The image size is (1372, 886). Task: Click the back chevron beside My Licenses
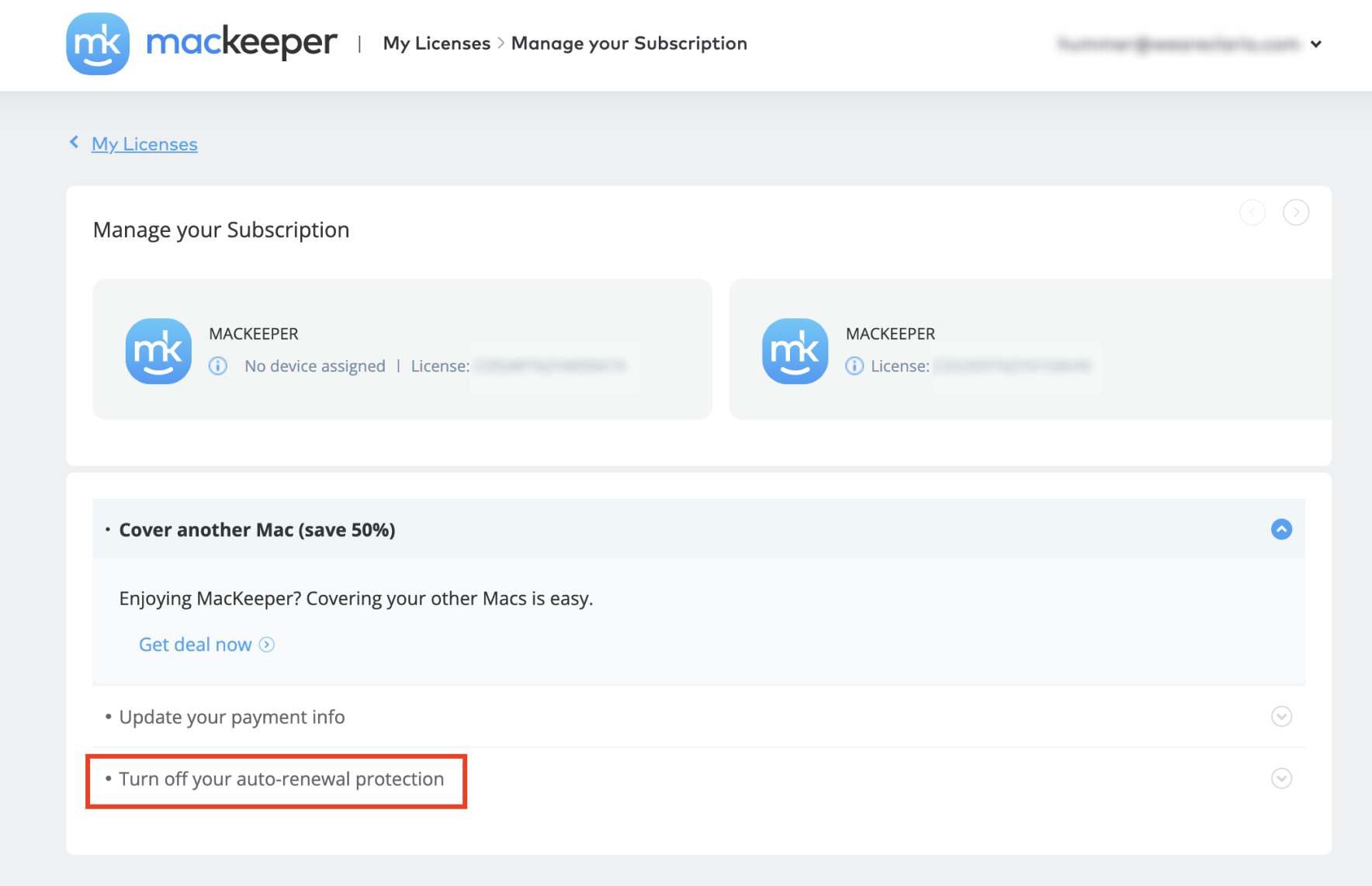(74, 142)
